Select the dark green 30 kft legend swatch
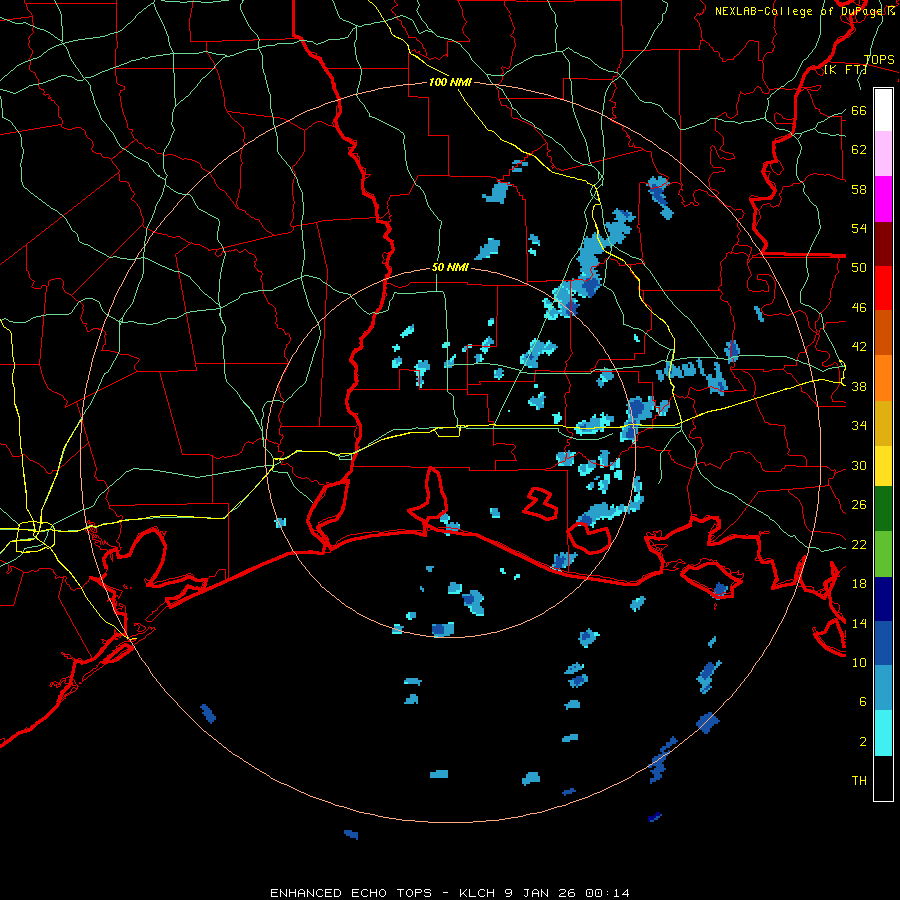Viewport: 900px width, 900px height. pos(883,509)
